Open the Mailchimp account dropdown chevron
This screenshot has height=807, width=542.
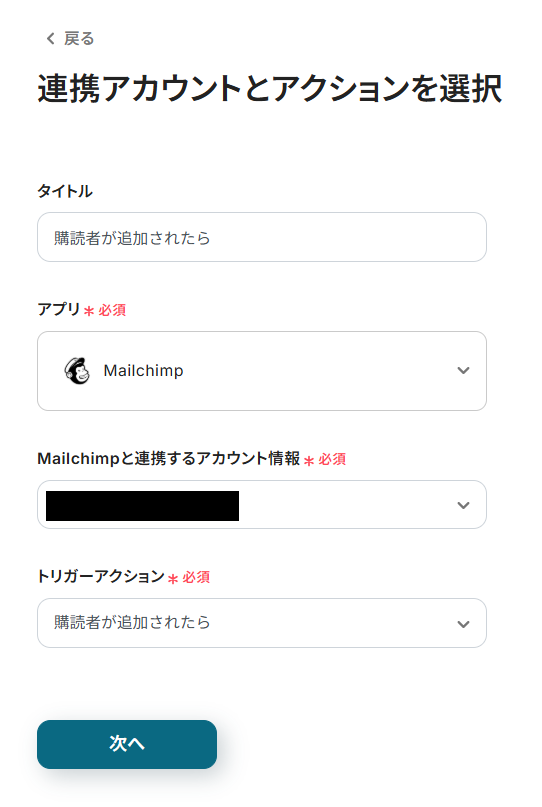point(463,505)
